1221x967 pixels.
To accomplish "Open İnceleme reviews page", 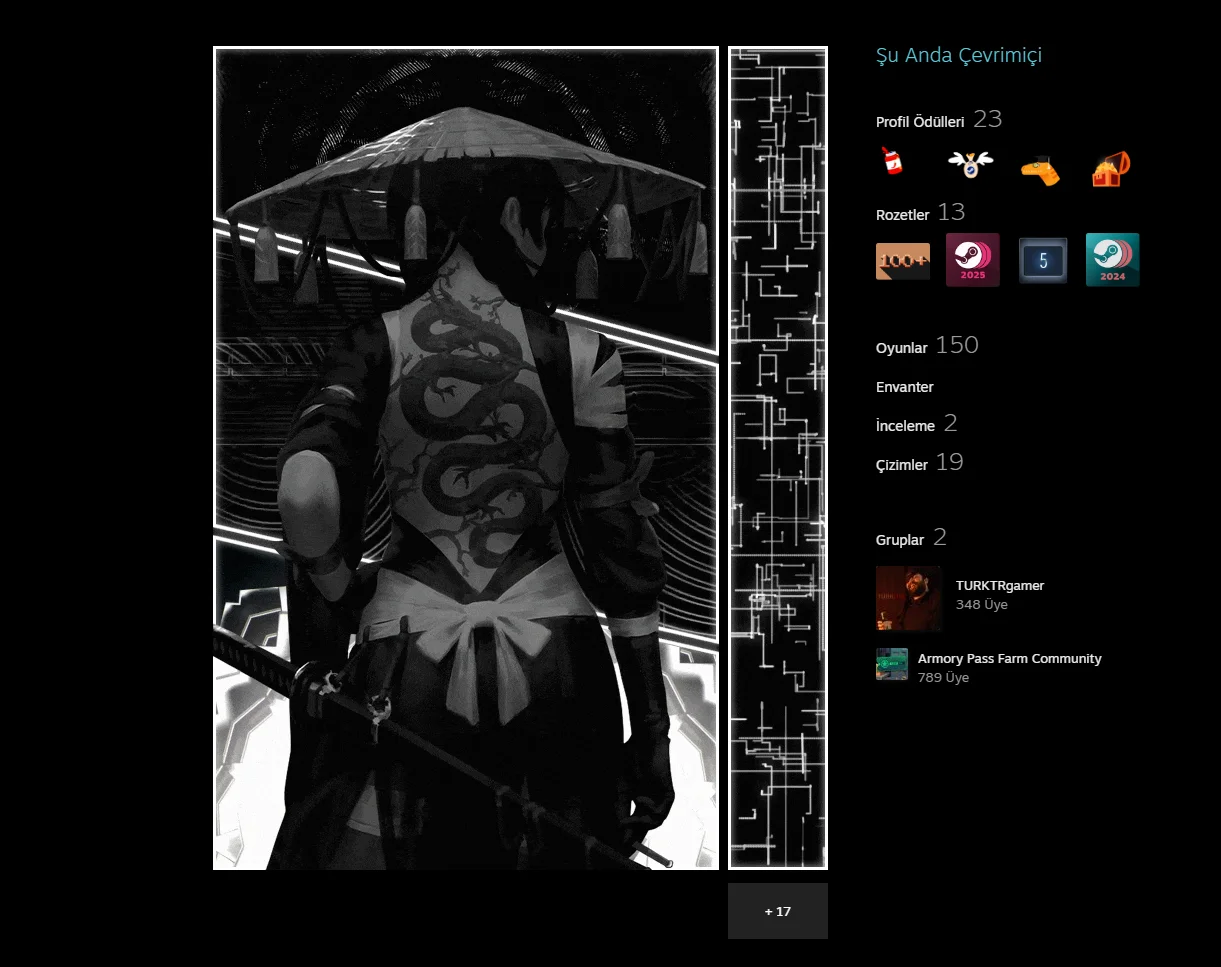I will click(x=906, y=426).
